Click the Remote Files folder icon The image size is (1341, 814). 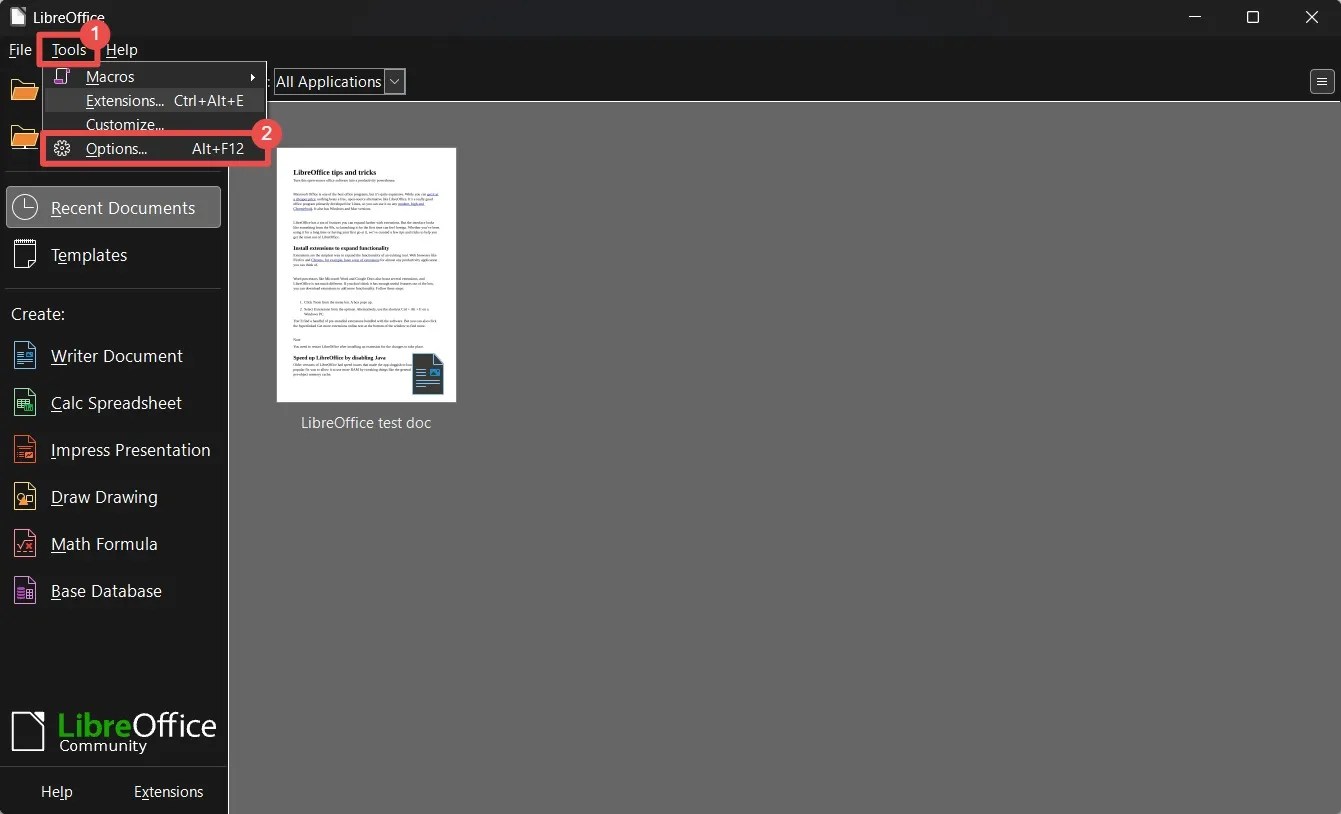[24, 138]
